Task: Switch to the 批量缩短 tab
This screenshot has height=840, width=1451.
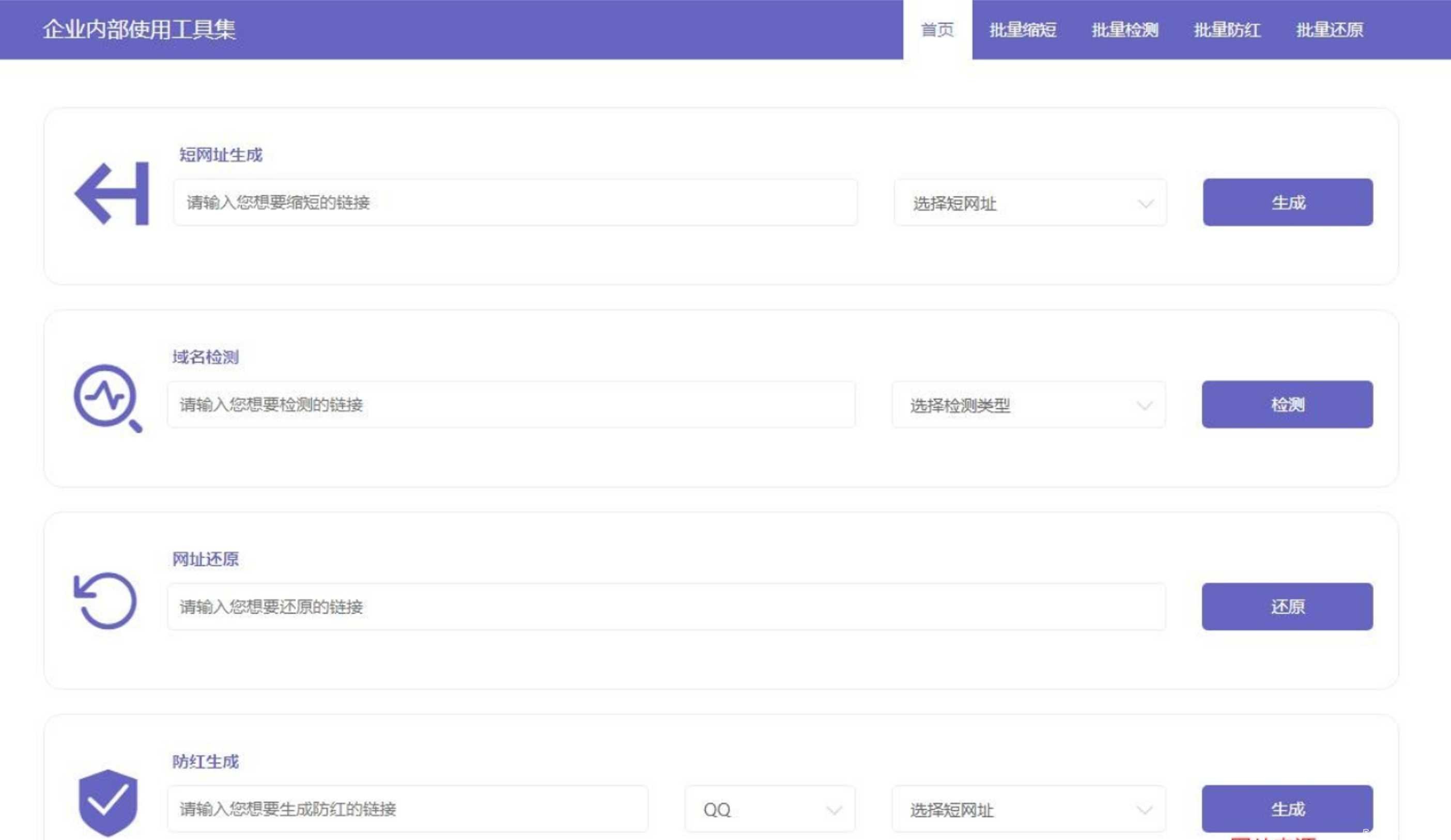Action: click(x=1023, y=30)
